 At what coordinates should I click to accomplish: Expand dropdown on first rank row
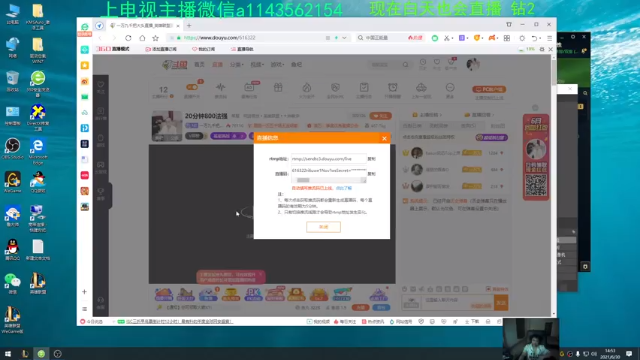coord(502,153)
